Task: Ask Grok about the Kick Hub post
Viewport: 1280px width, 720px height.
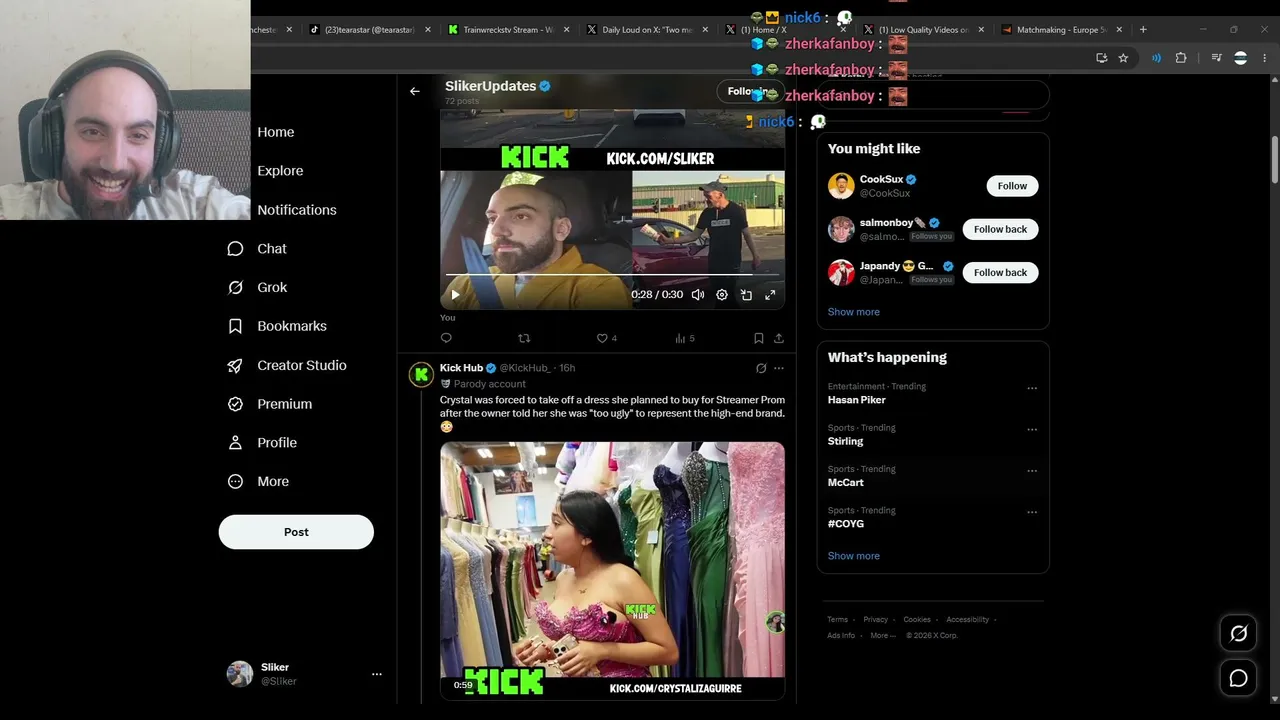Action: click(761, 368)
